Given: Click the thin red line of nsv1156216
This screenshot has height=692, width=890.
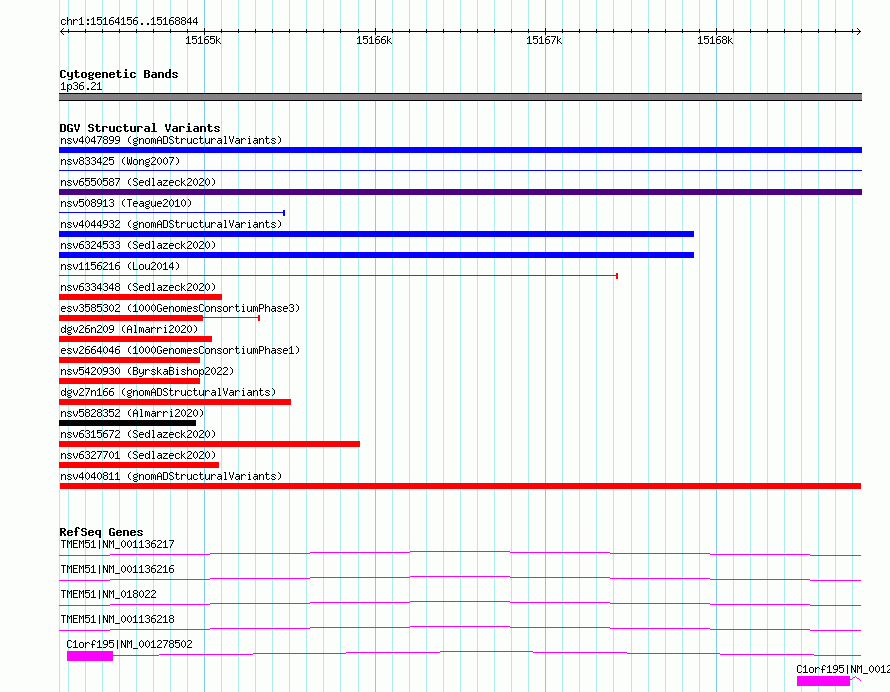Looking at the screenshot, I should click(x=338, y=276).
